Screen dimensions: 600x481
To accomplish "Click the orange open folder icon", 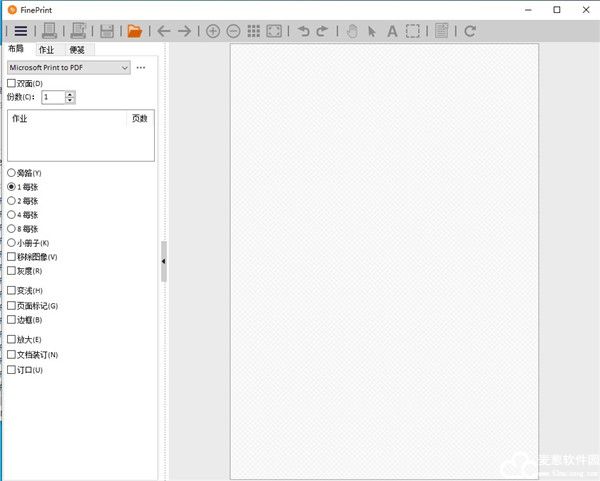I will click(x=134, y=31).
